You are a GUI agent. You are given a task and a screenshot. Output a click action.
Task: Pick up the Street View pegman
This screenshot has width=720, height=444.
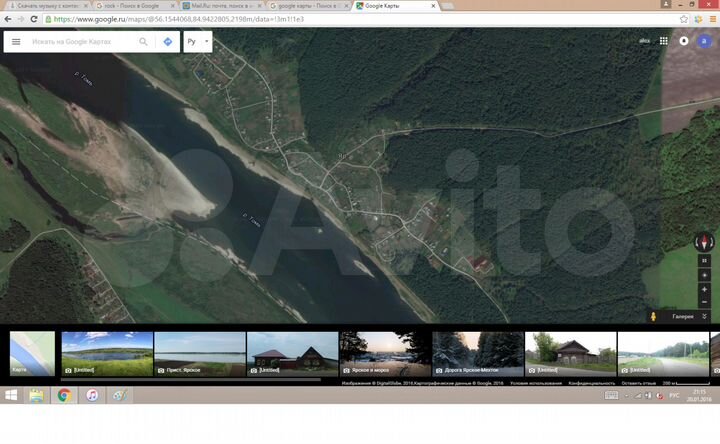click(x=654, y=316)
